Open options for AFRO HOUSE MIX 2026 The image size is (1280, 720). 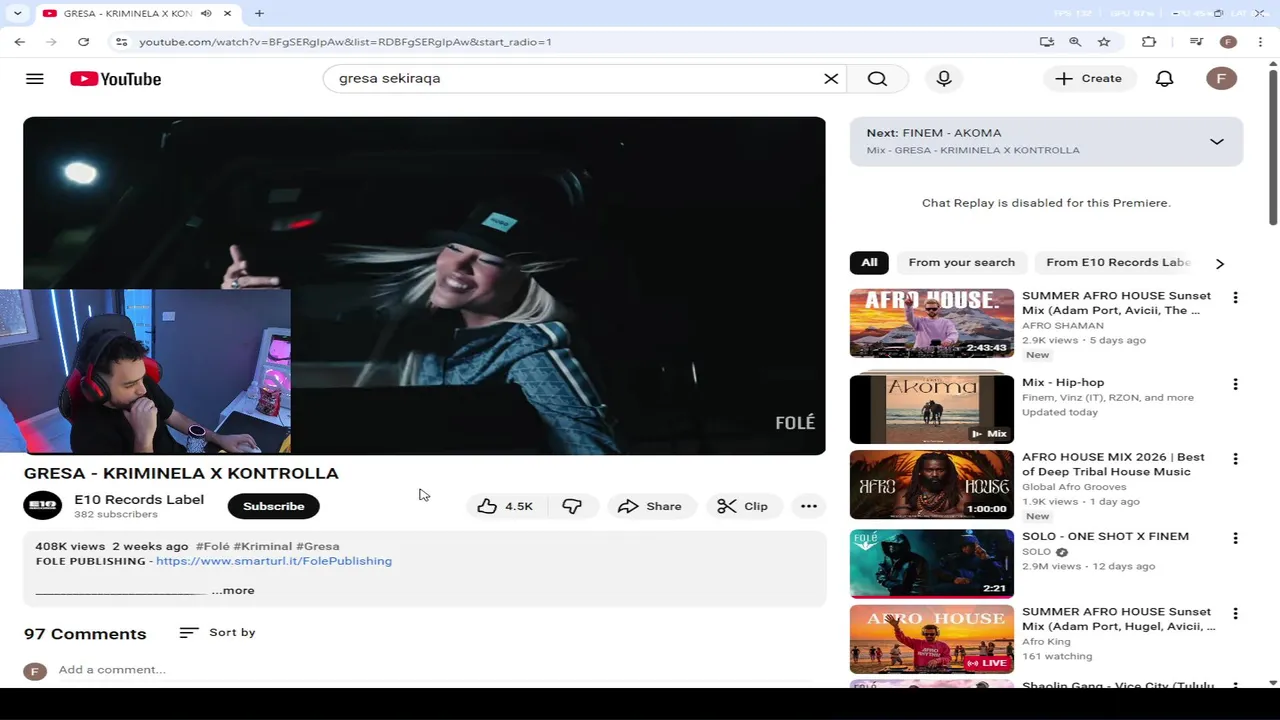[x=1235, y=459]
